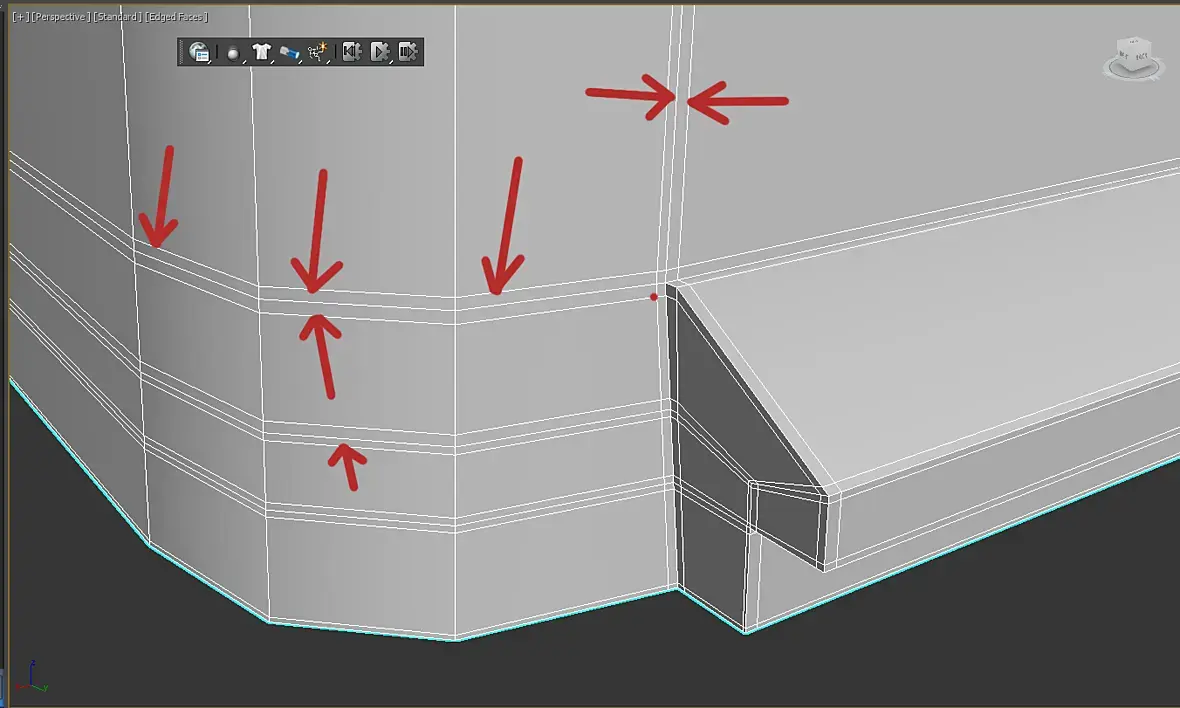Grab the MassFX toolbar grip handle
Viewport: 1180px width, 708px height.
(x=181, y=52)
